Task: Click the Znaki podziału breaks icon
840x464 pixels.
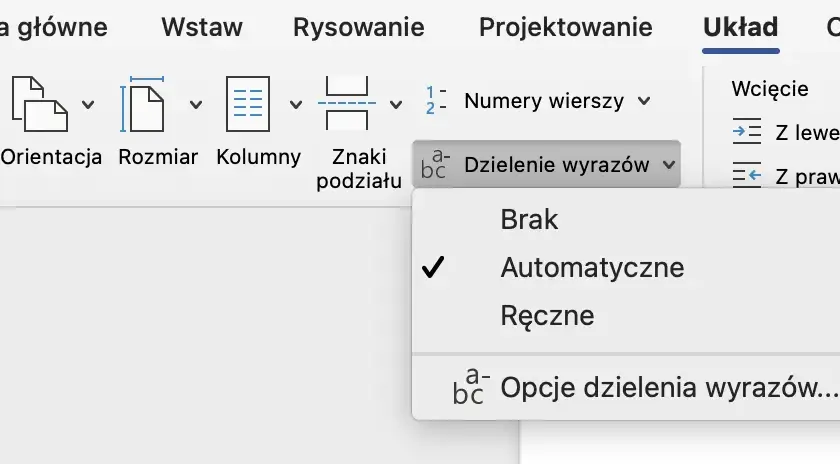Action: [347, 103]
